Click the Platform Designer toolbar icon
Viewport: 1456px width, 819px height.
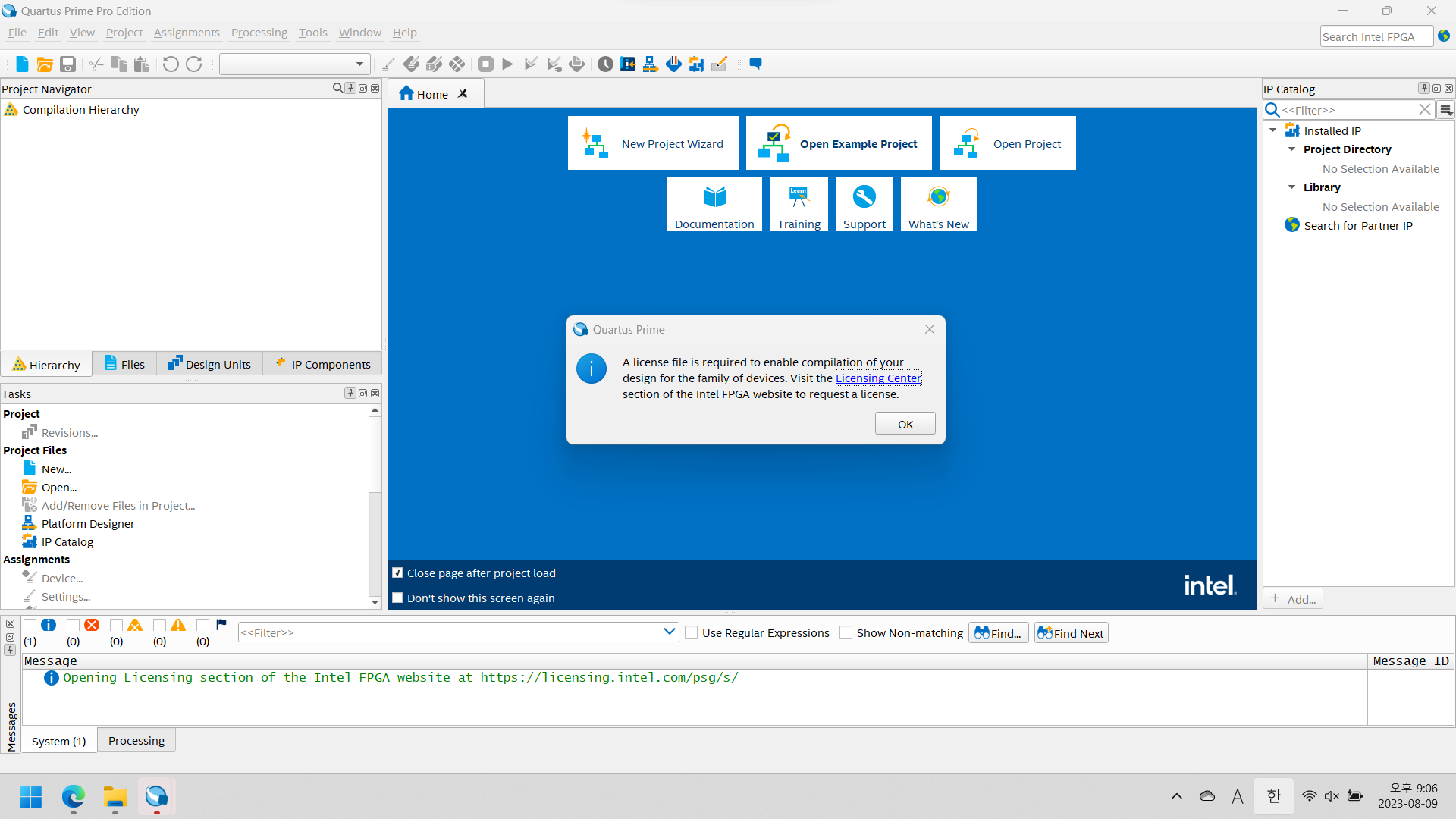650,64
